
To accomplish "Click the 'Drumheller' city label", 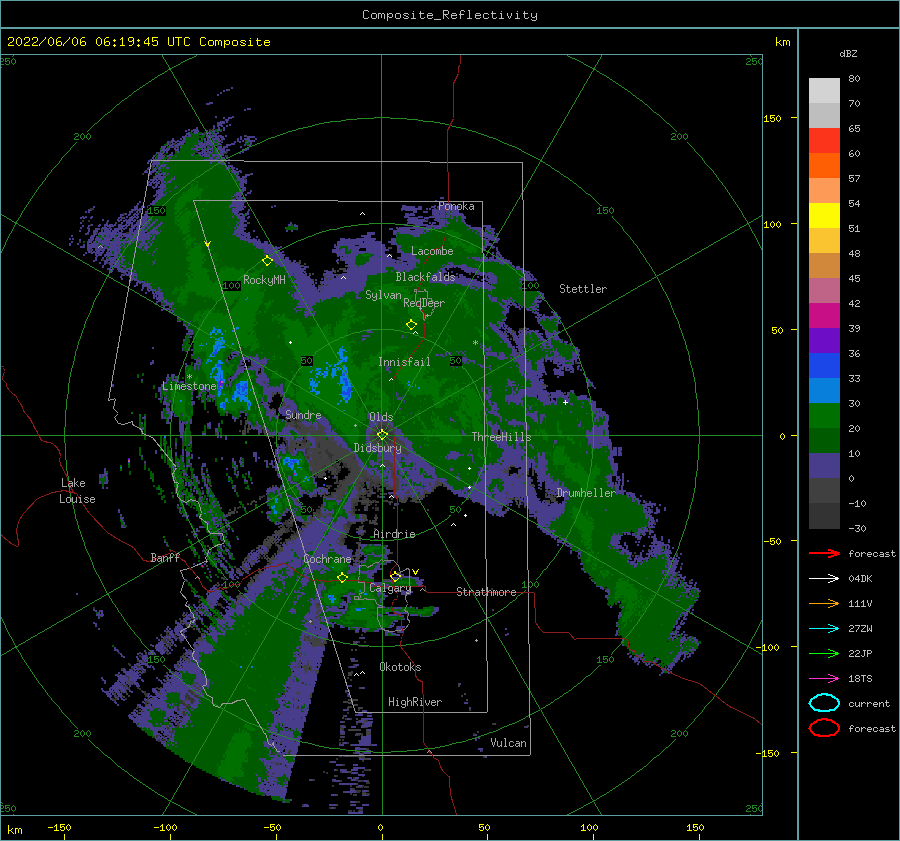I will pyautogui.click(x=585, y=493).
